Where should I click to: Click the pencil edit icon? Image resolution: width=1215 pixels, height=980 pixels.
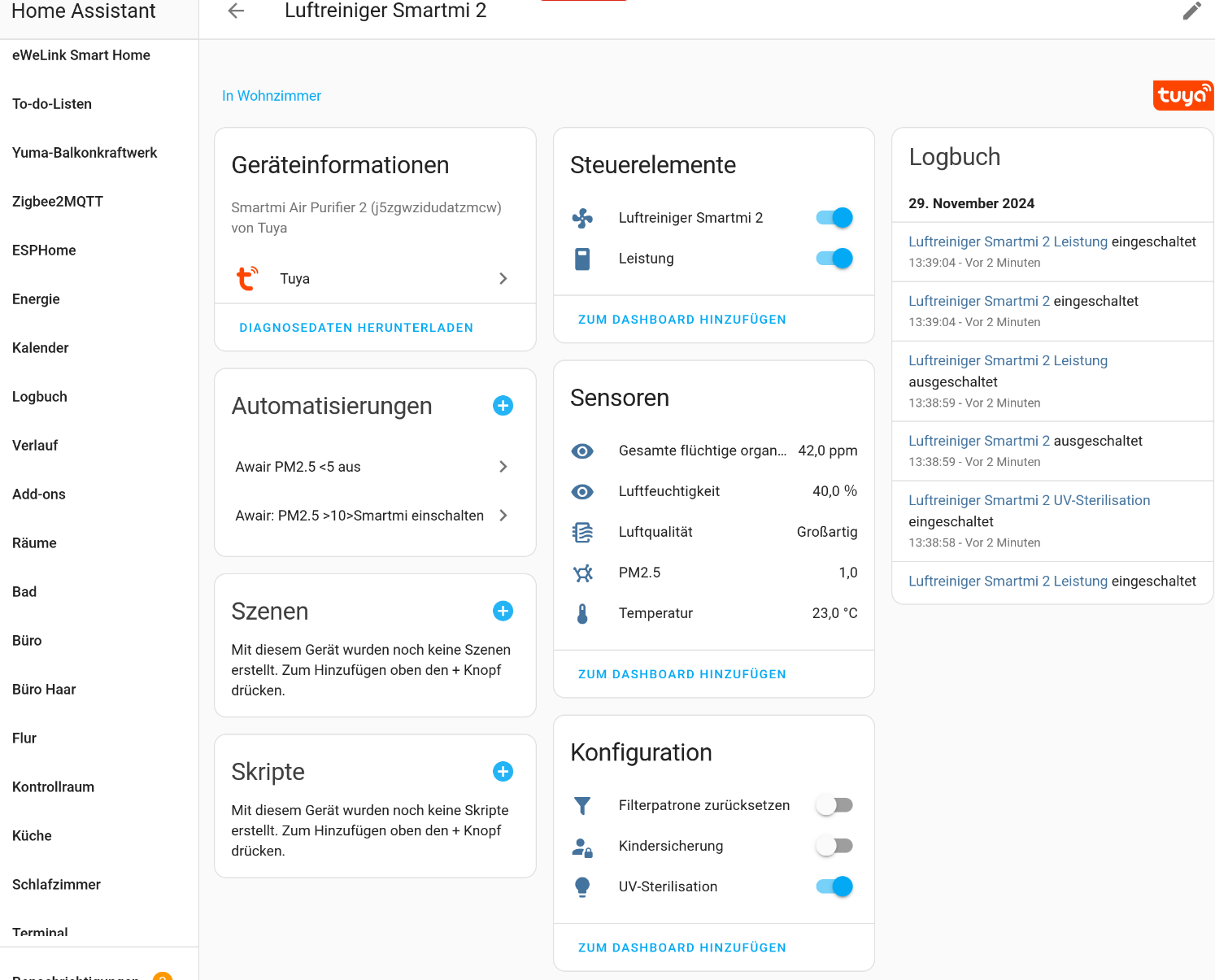point(1191,11)
